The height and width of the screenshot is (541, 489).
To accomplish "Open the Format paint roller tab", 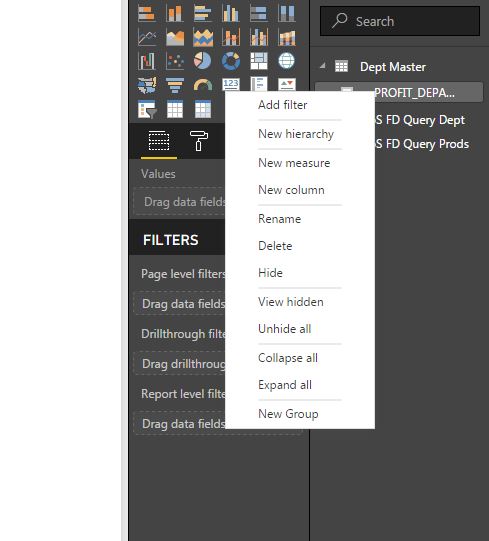I will point(199,141).
